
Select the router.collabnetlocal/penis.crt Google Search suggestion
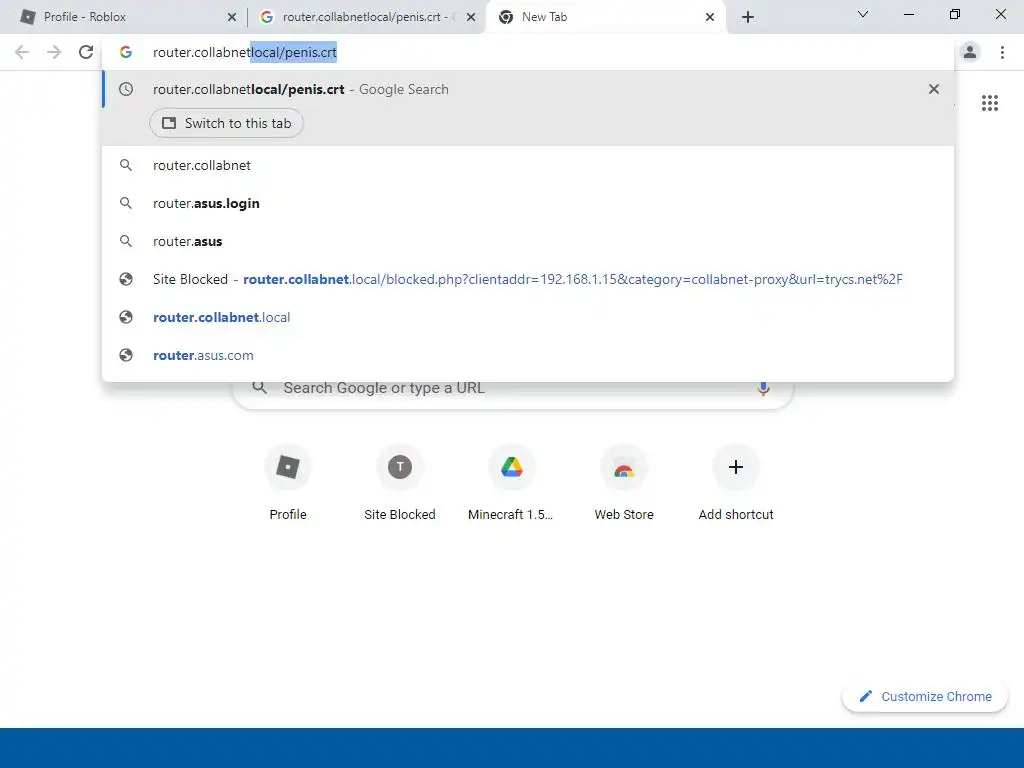pos(528,89)
